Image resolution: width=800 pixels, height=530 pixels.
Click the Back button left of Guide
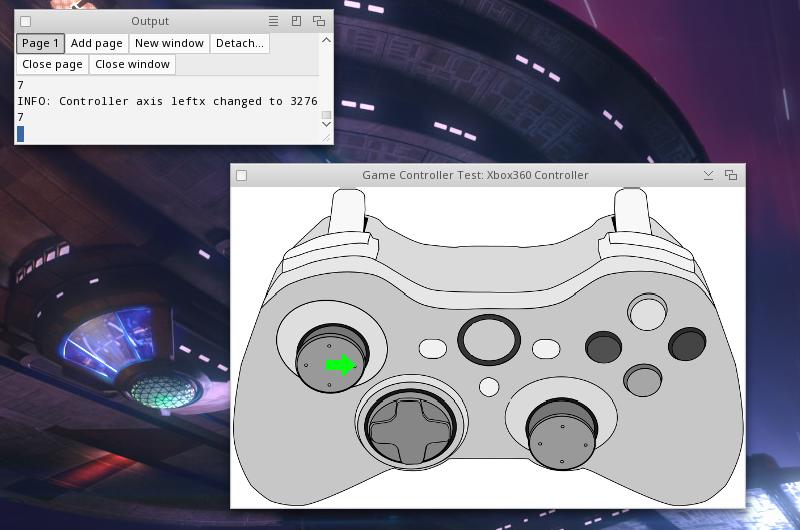[433, 349]
